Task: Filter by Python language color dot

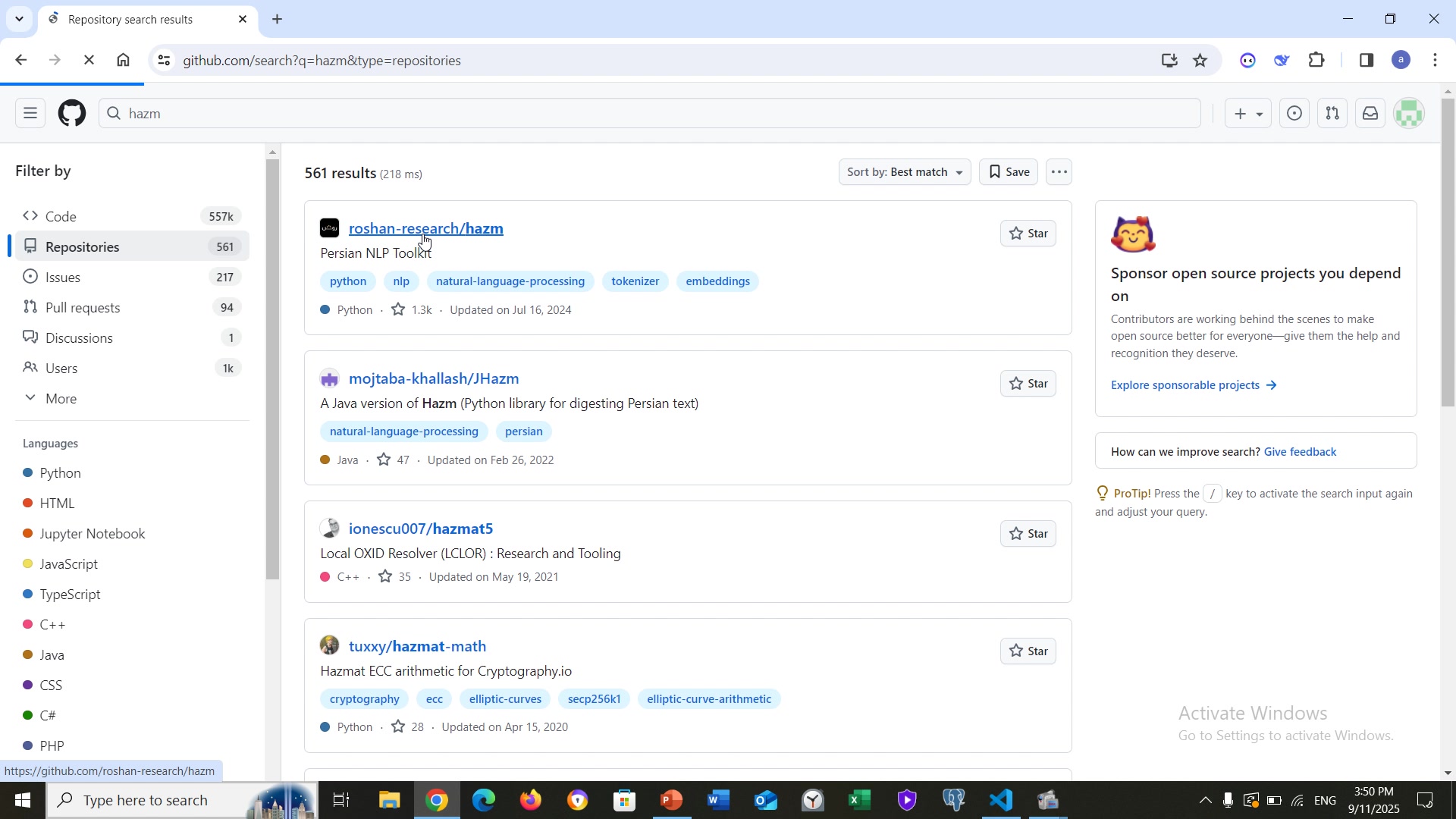Action: [x=28, y=473]
